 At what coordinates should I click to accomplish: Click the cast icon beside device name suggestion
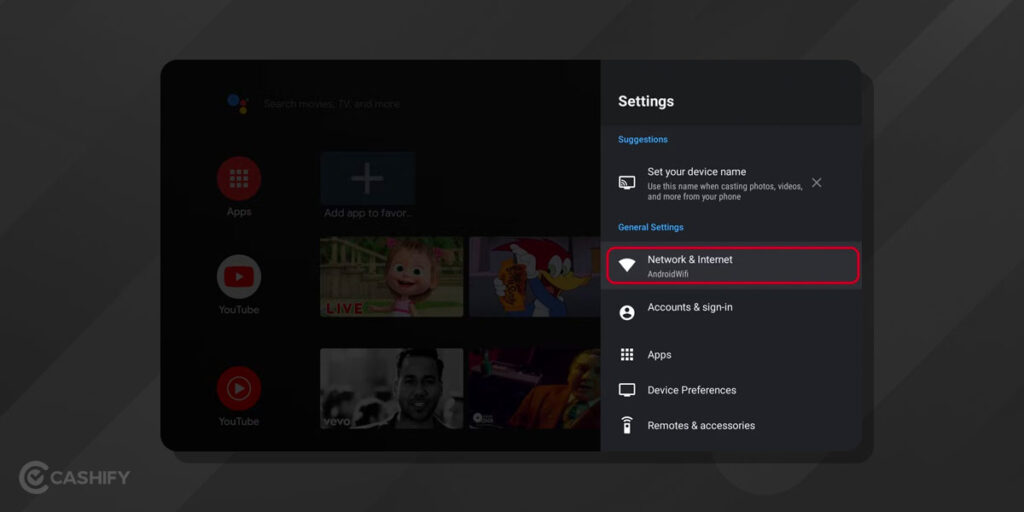[627, 182]
